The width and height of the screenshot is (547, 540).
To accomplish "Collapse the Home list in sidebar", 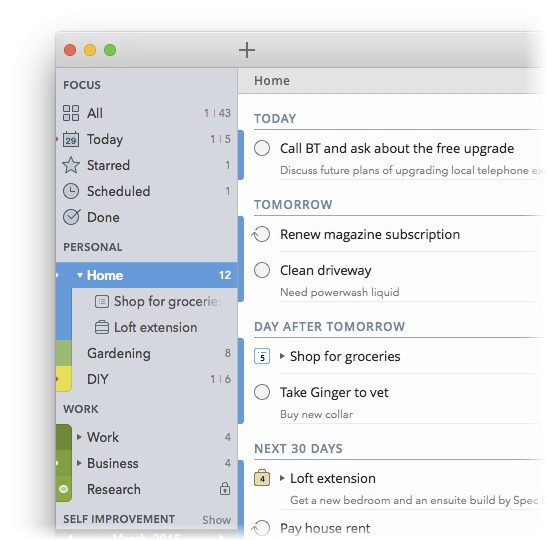I will click(x=80, y=275).
